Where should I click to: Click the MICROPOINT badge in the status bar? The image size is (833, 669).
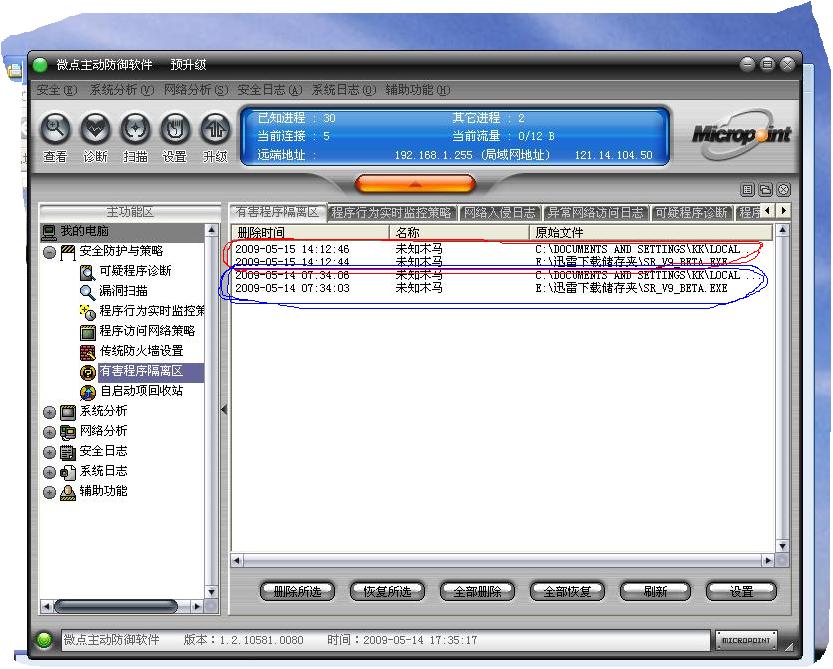click(x=746, y=640)
